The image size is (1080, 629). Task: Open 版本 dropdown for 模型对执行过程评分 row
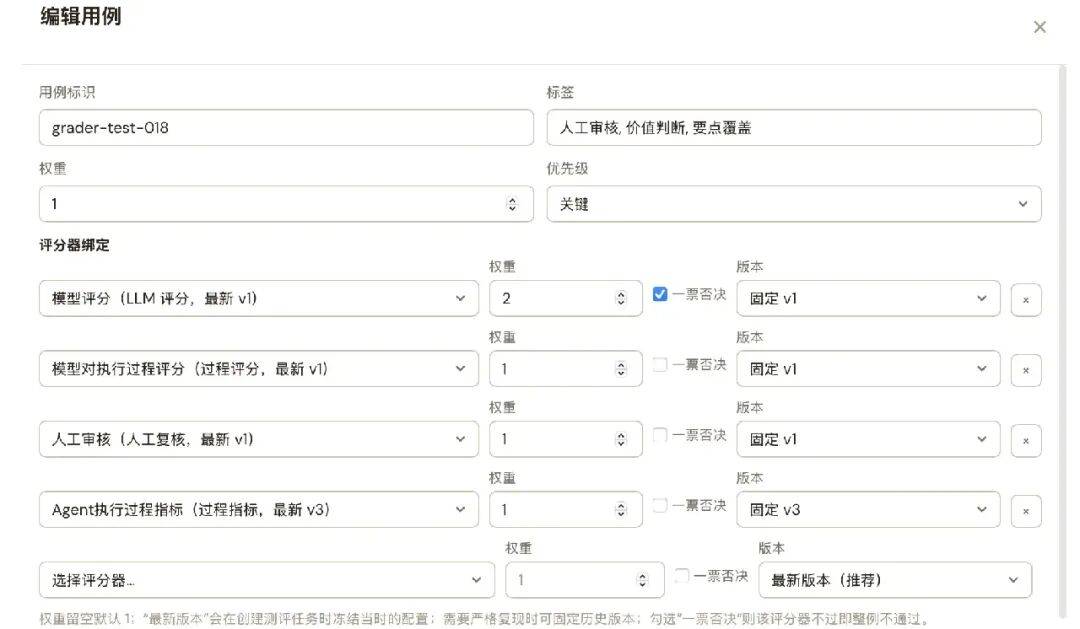pyautogui.click(x=868, y=369)
